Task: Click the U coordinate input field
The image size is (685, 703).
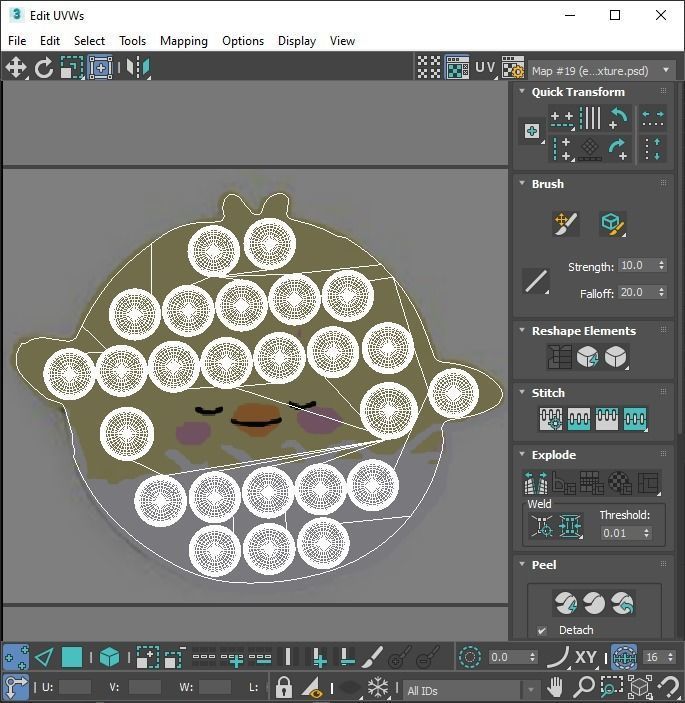Action: coord(75,687)
